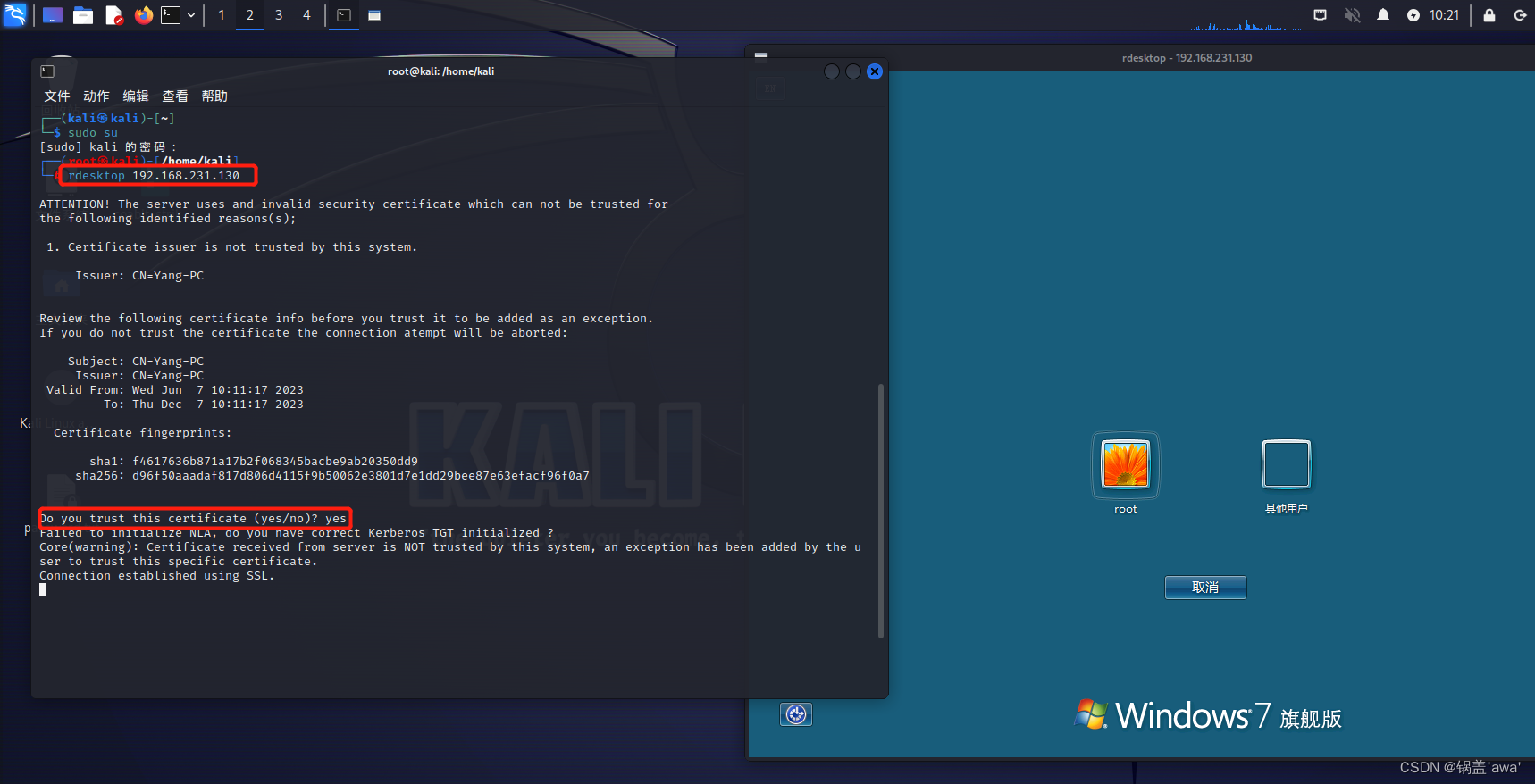Select the rdesktop window in the taskbar
Screen dimensions: 1535x784
374,15
